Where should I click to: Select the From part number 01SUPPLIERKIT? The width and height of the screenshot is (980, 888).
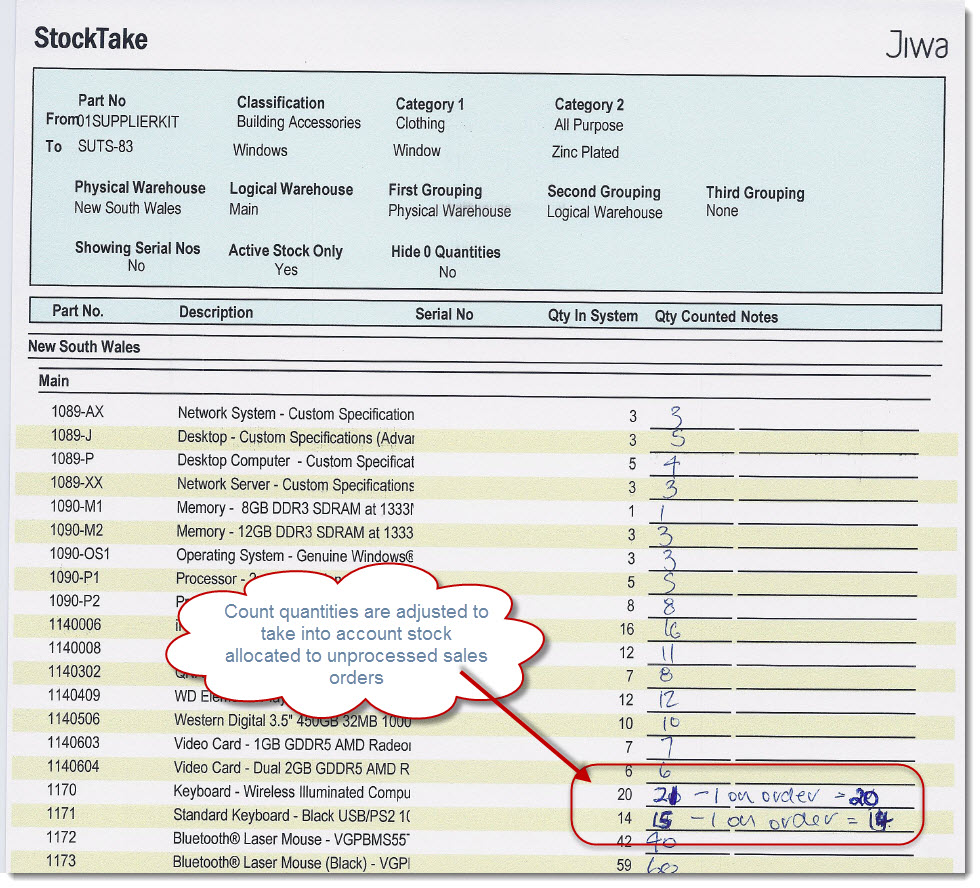[x=128, y=121]
